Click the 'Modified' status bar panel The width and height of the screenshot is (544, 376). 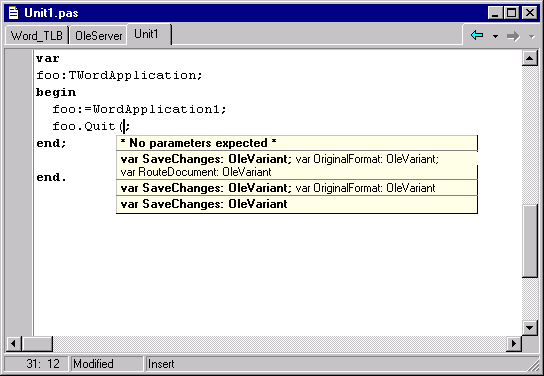click(107, 364)
